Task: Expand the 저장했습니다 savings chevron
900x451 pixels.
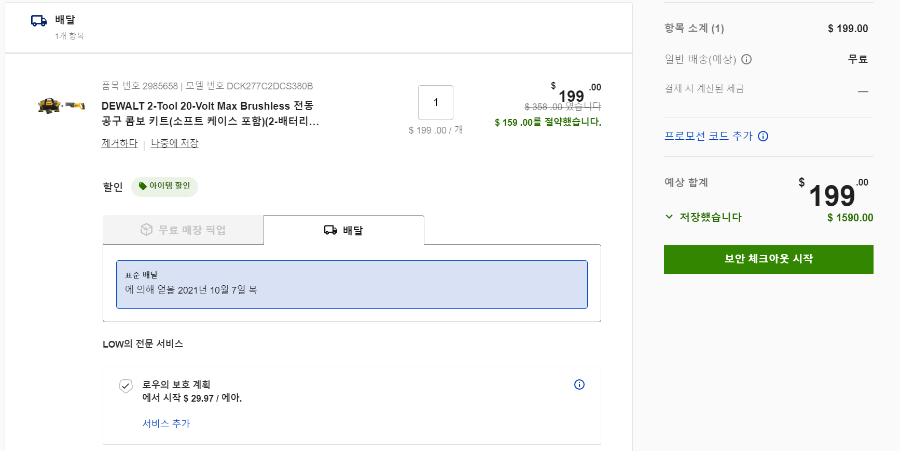Action: point(669,217)
